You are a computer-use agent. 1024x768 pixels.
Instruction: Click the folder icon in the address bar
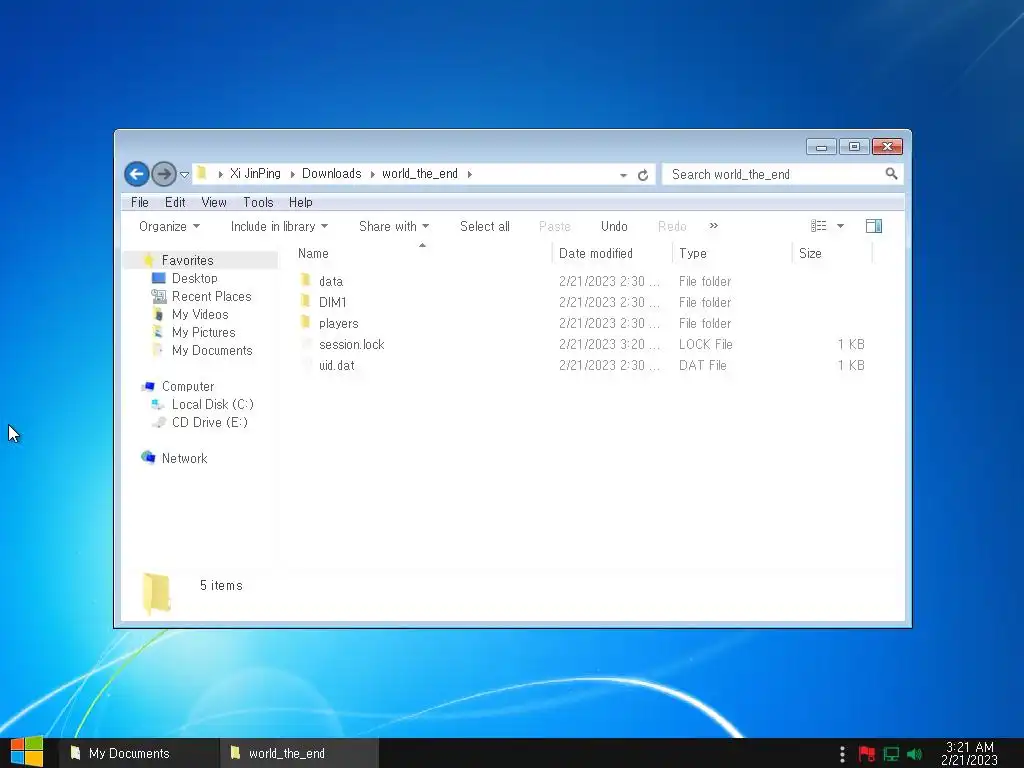(x=202, y=173)
